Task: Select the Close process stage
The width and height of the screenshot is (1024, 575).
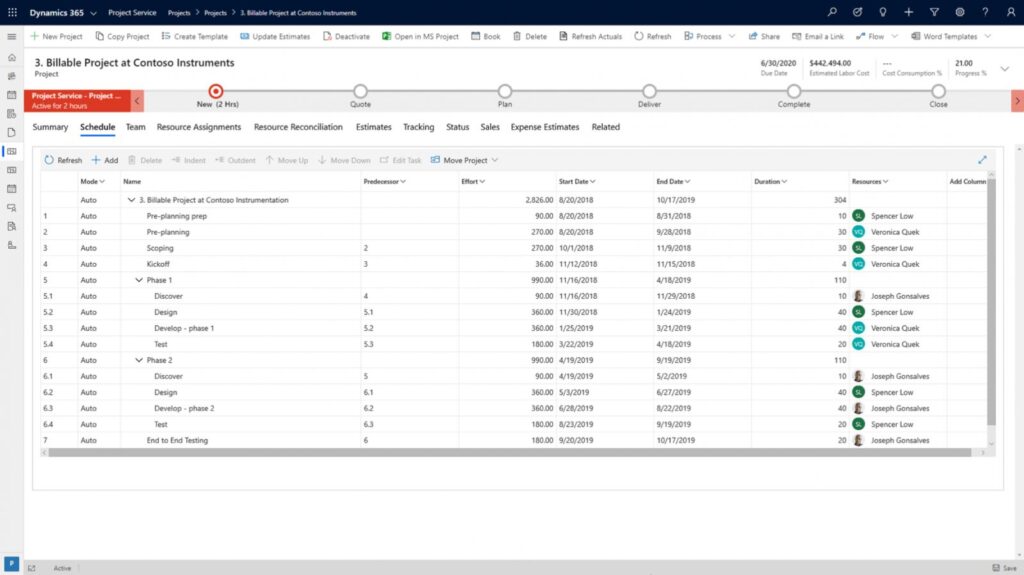Action: point(938,91)
